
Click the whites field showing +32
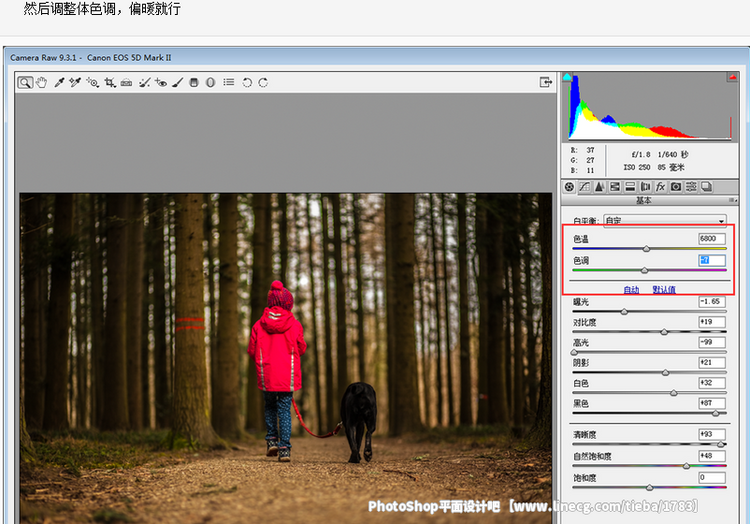(x=712, y=383)
